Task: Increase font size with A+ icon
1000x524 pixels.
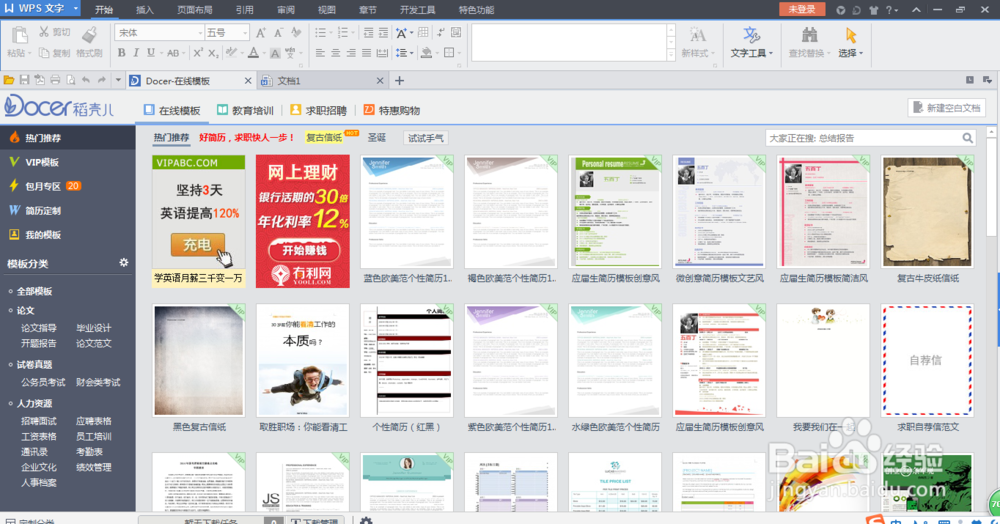Action: (261, 33)
